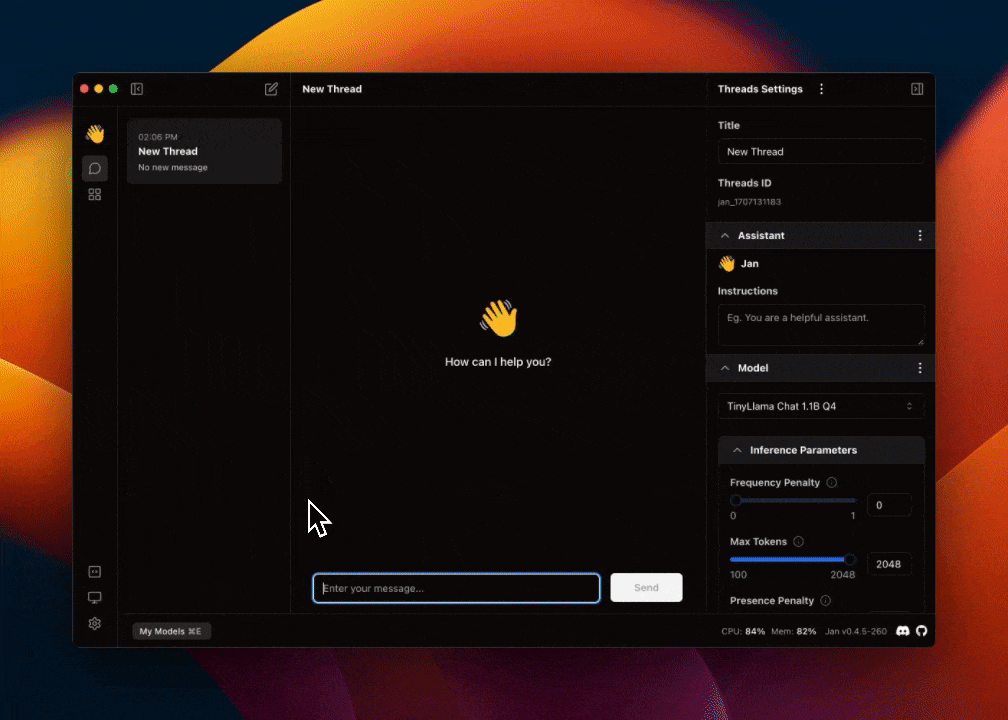
Task: Collapse the left sidebar panel
Action: (137, 89)
